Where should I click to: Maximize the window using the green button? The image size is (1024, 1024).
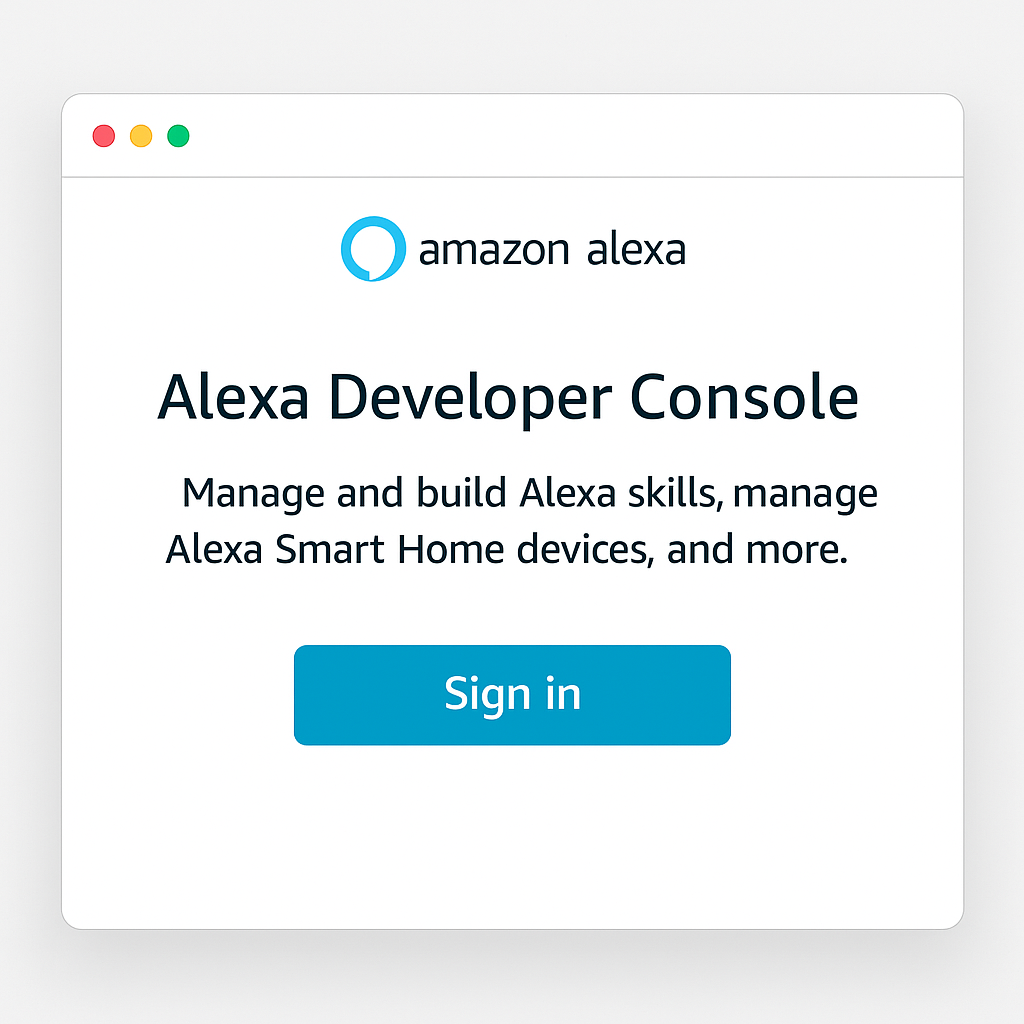tap(178, 136)
